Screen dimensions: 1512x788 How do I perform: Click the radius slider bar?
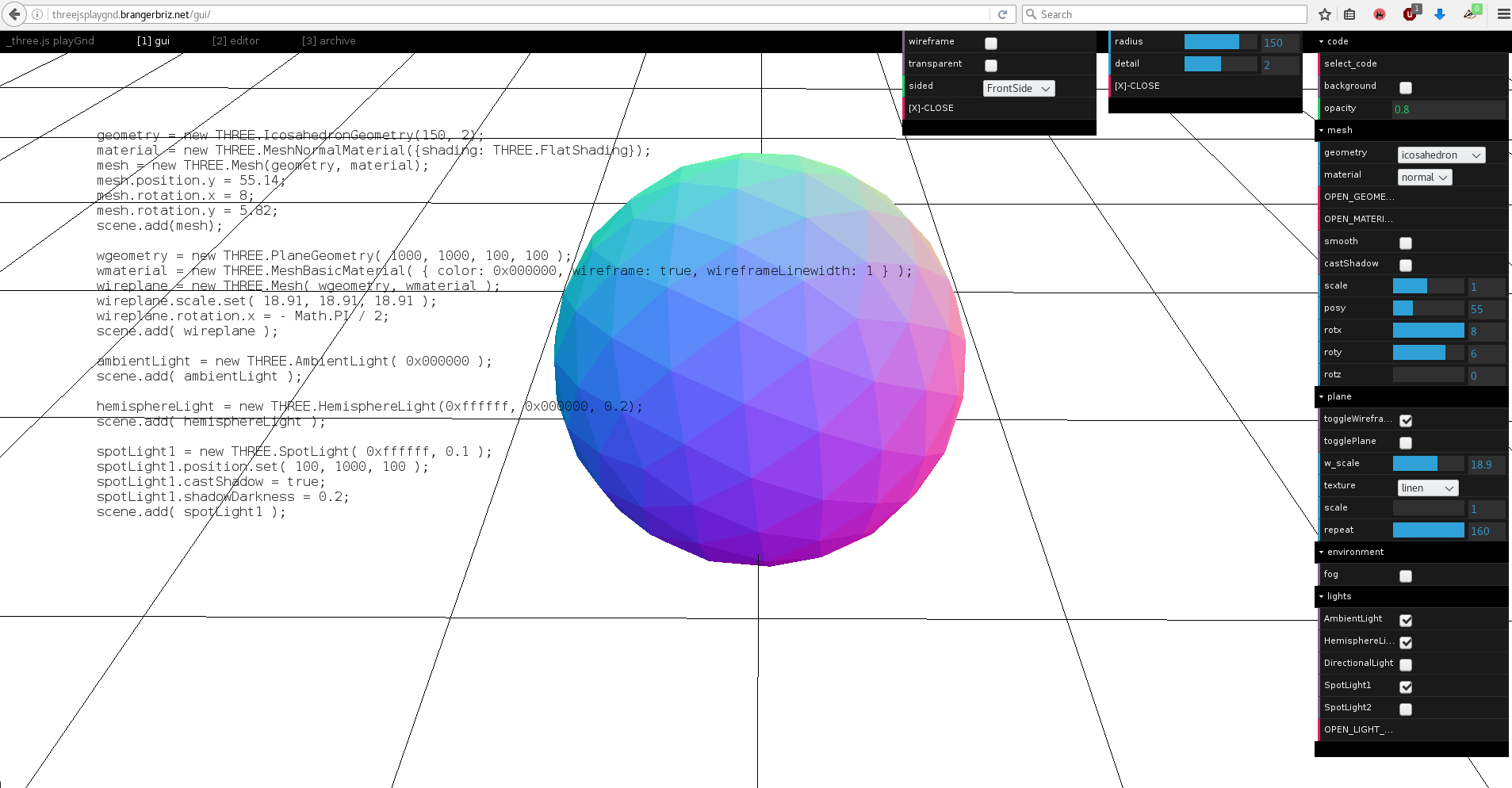point(1219,42)
